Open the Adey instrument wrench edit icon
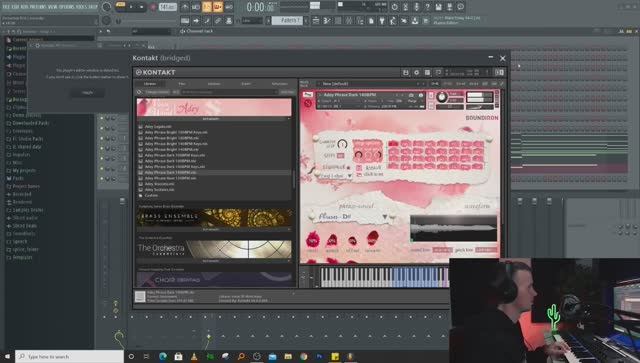Screen dimensions: 640x363 coord(308,95)
